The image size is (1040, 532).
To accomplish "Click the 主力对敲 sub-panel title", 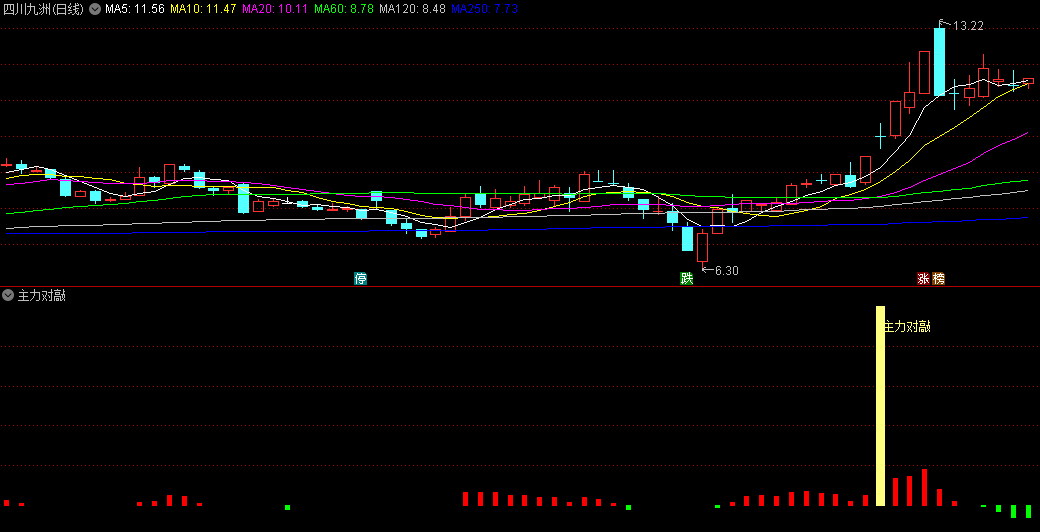I will (x=41, y=296).
